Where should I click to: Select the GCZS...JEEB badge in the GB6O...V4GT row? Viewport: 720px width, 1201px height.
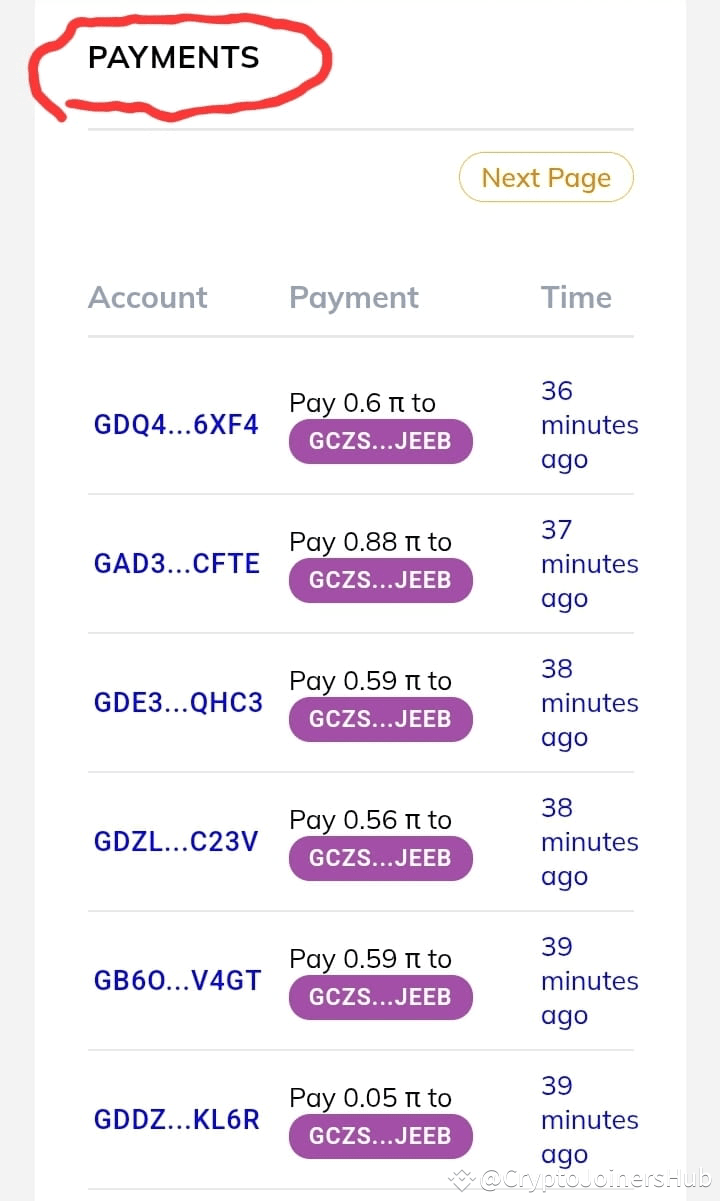[380, 997]
